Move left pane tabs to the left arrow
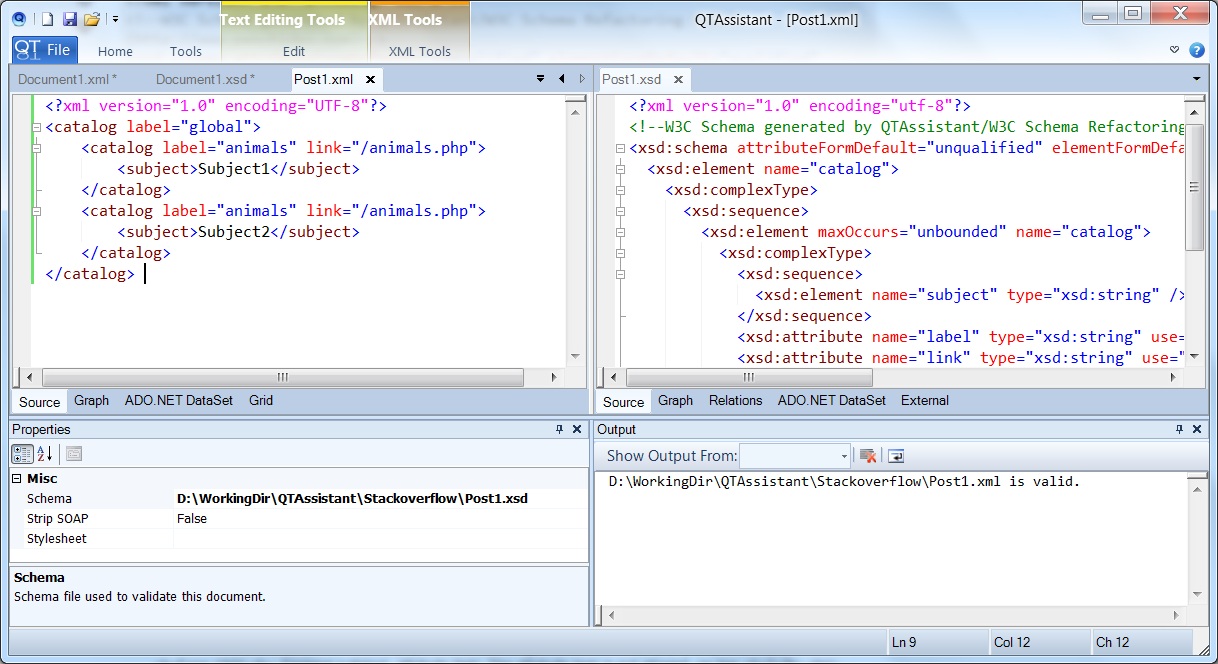This screenshot has width=1218, height=664. point(561,78)
